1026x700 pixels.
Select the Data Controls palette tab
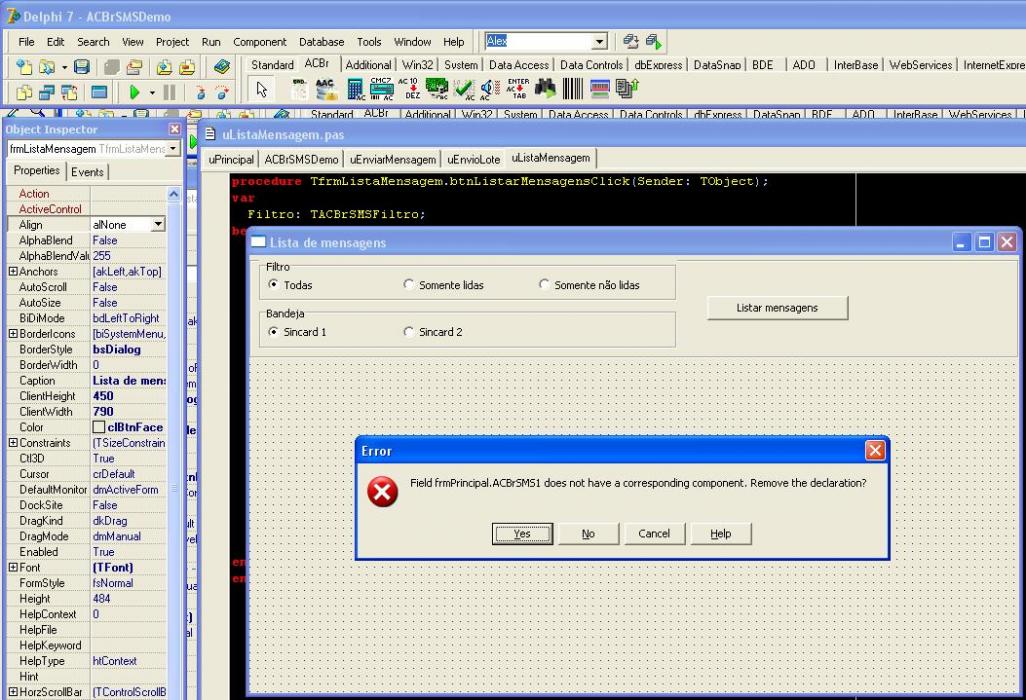pos(591,65)
